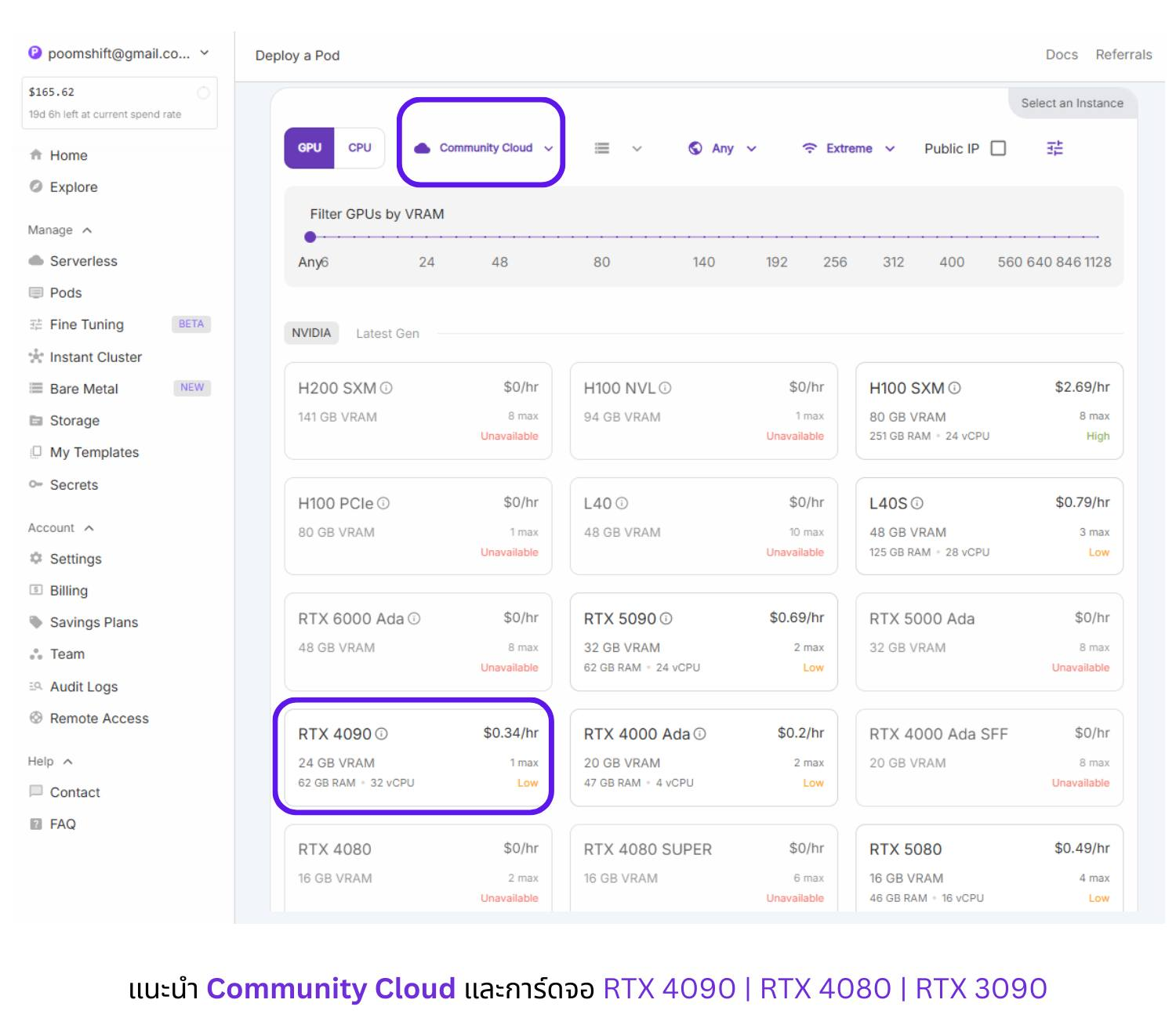Select the NVIDIA tab

(311, 333)
